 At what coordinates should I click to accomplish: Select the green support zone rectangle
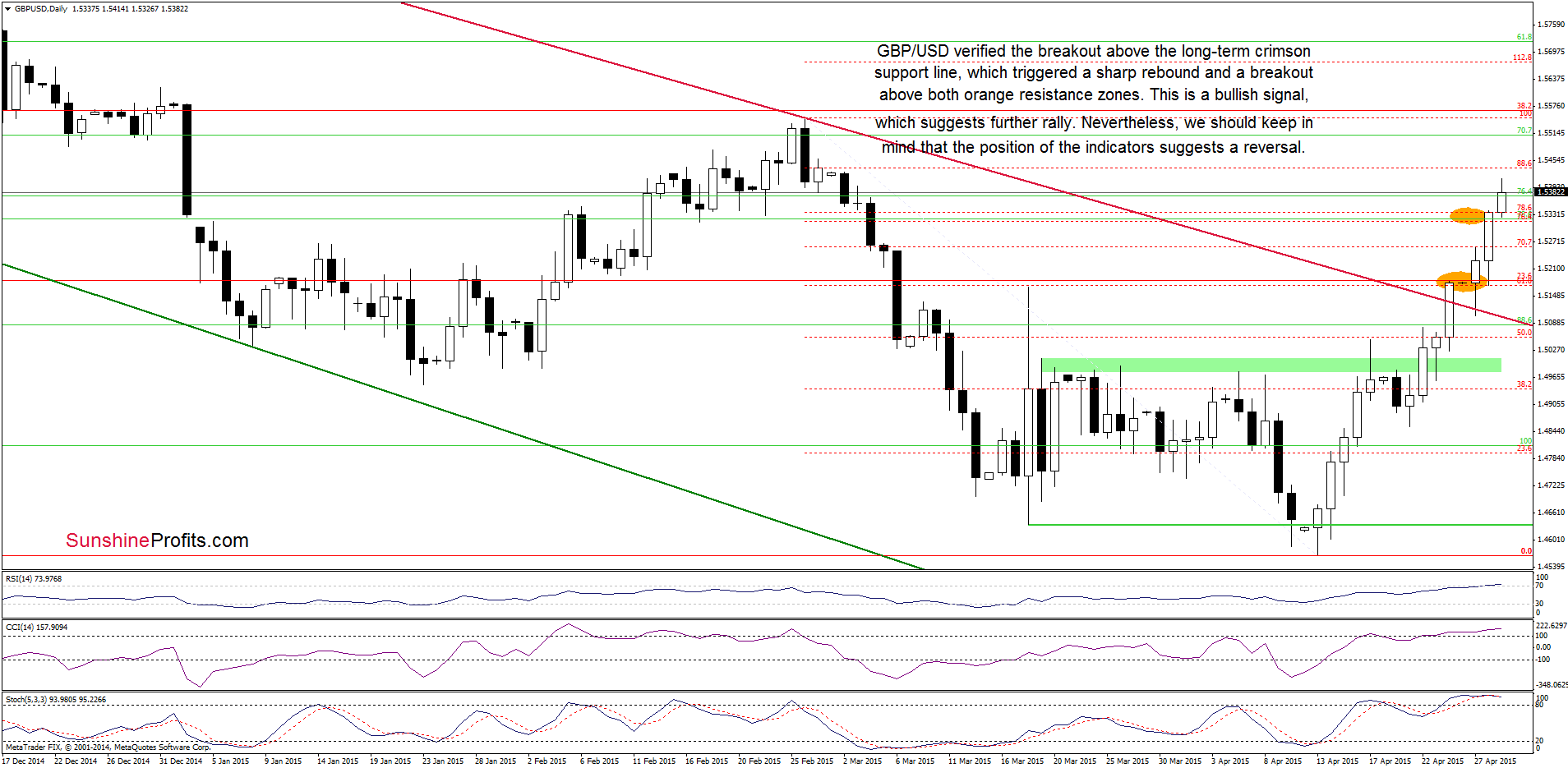tap(1271, 365)
